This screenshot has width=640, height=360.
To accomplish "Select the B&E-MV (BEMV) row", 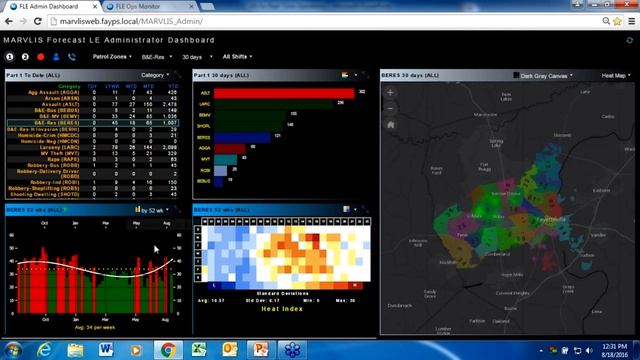I will 92,116.
